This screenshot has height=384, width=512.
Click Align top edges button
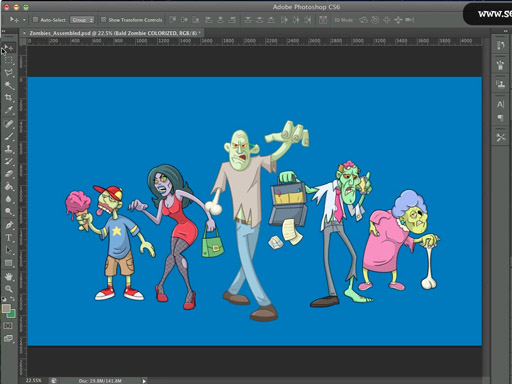tap(172, 20)
